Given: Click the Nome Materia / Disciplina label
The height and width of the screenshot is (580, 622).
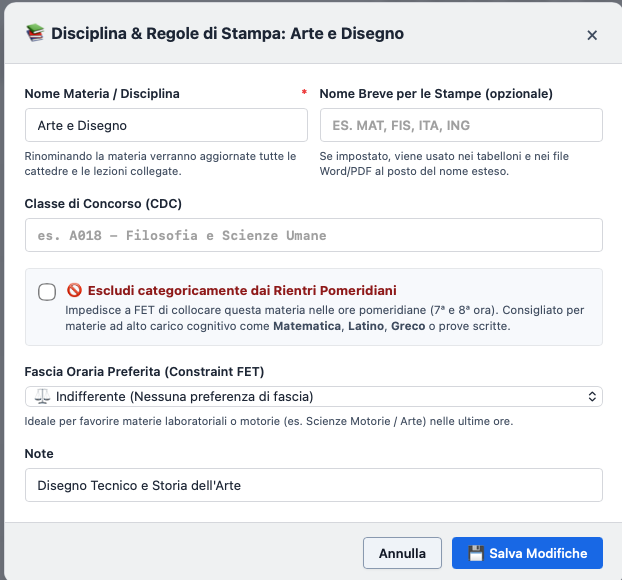Looking at the screenshot, I should (x=102, y=94).
